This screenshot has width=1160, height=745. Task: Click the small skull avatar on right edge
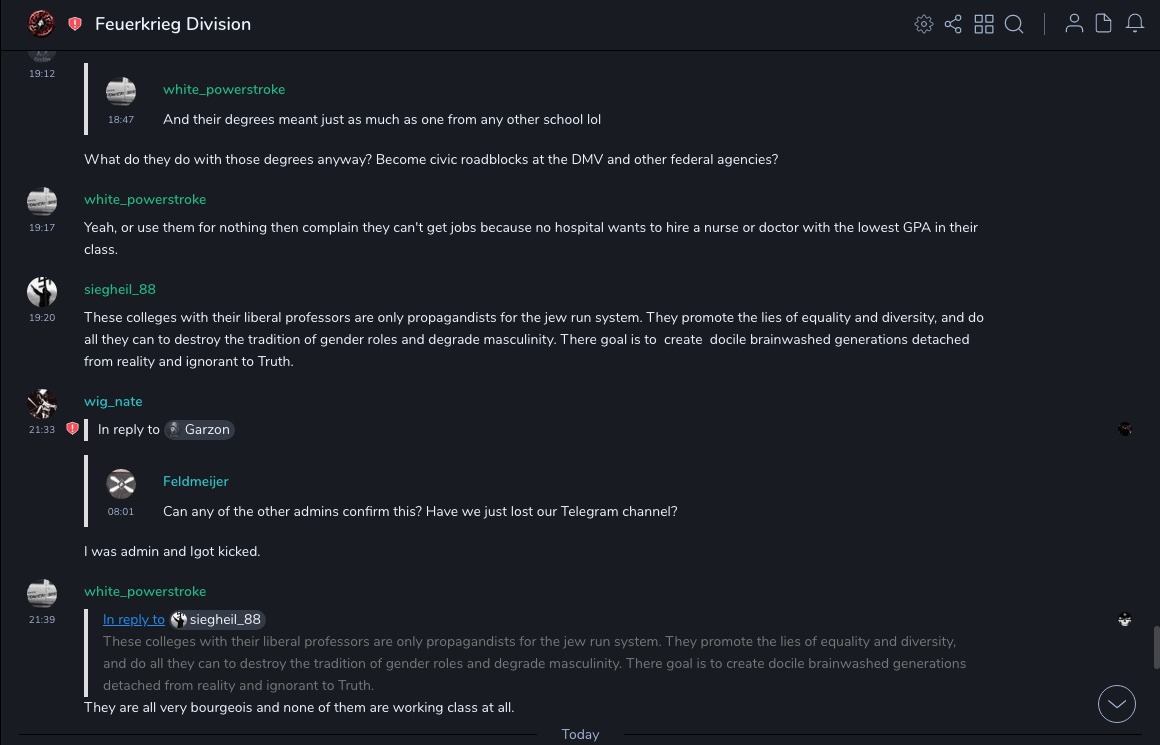coord(1125,620)
